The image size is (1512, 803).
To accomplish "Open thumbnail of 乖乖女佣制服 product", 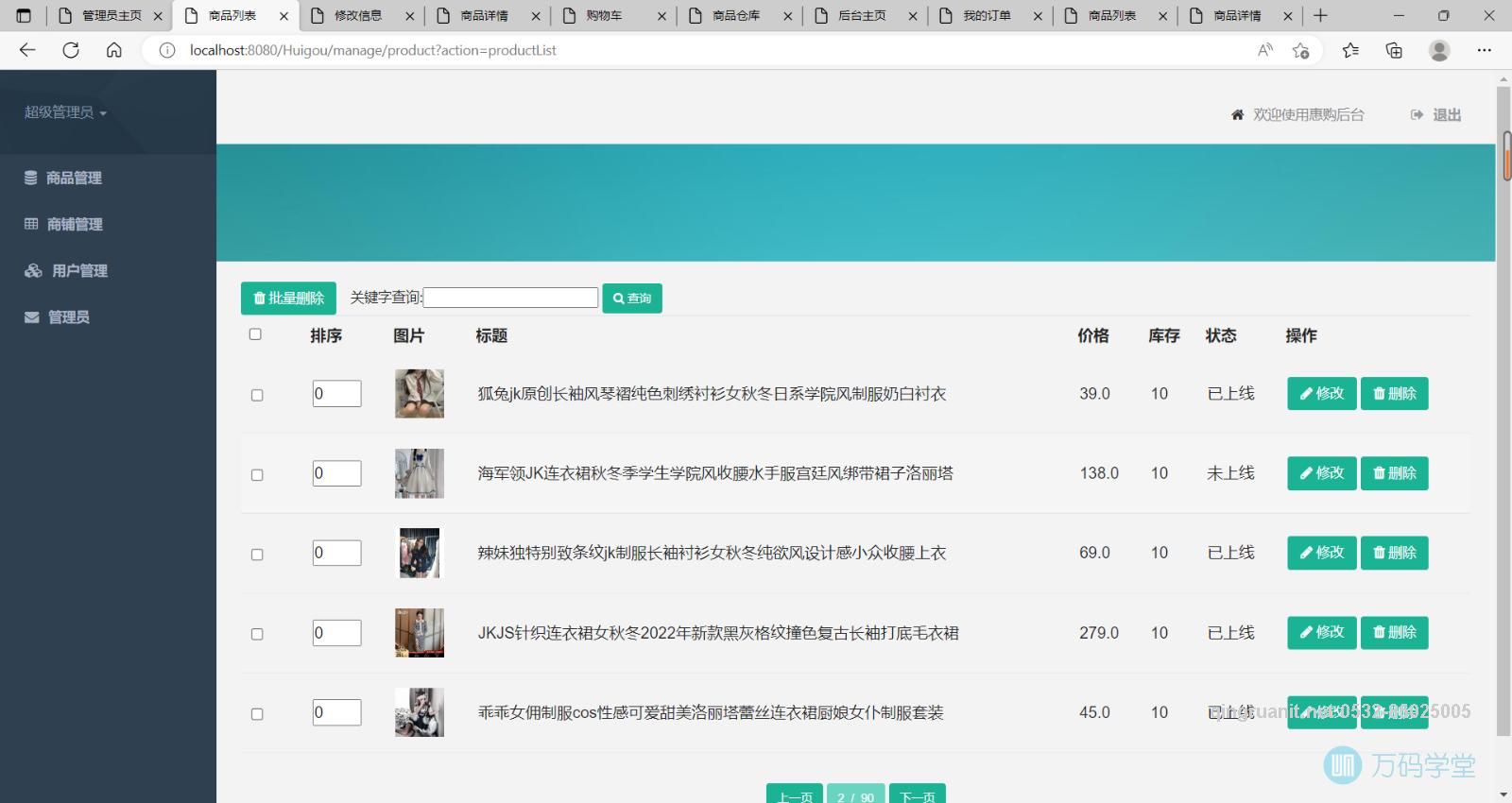I will click(x=420, y=712).
